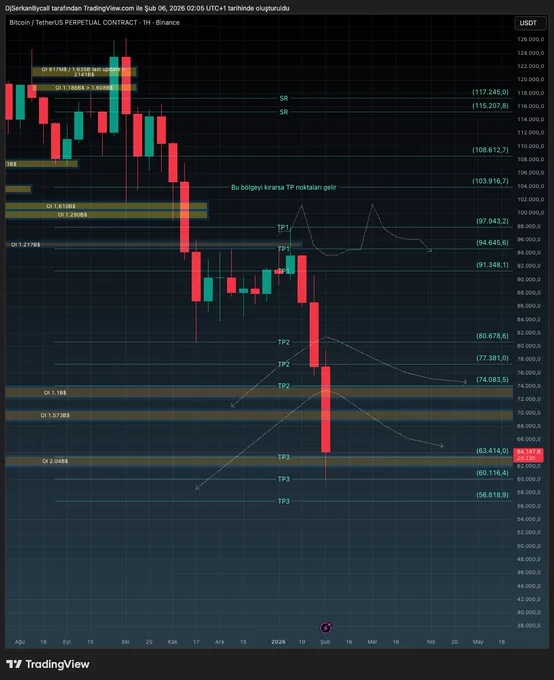
Task: Open the lightning event icon above Şub
Action: click(325, 628)
